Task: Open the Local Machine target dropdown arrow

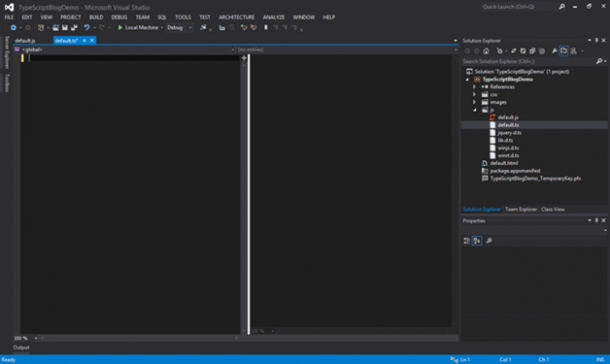Action: pos(162,28)
